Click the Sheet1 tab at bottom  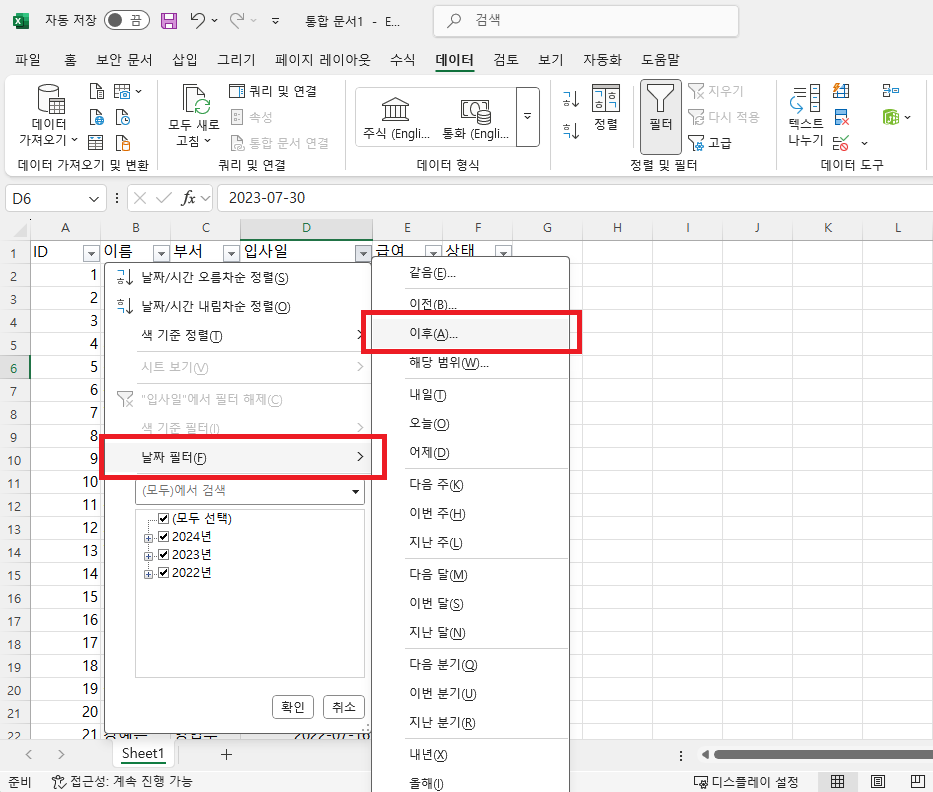[x=143, y=753]
